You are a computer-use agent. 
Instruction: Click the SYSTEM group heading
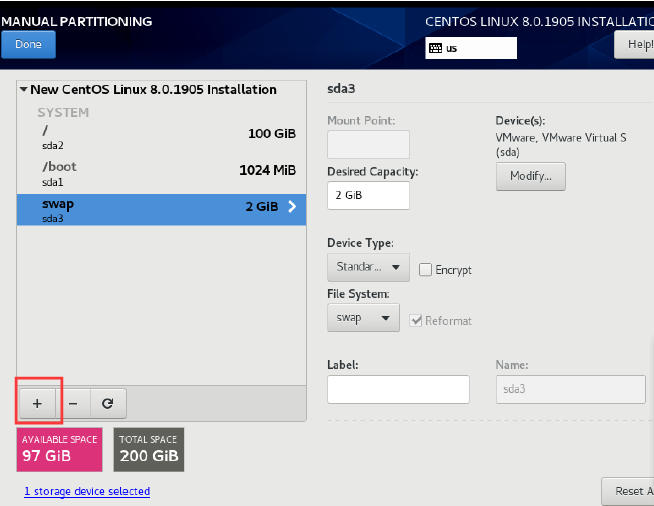tap(63, 113)
